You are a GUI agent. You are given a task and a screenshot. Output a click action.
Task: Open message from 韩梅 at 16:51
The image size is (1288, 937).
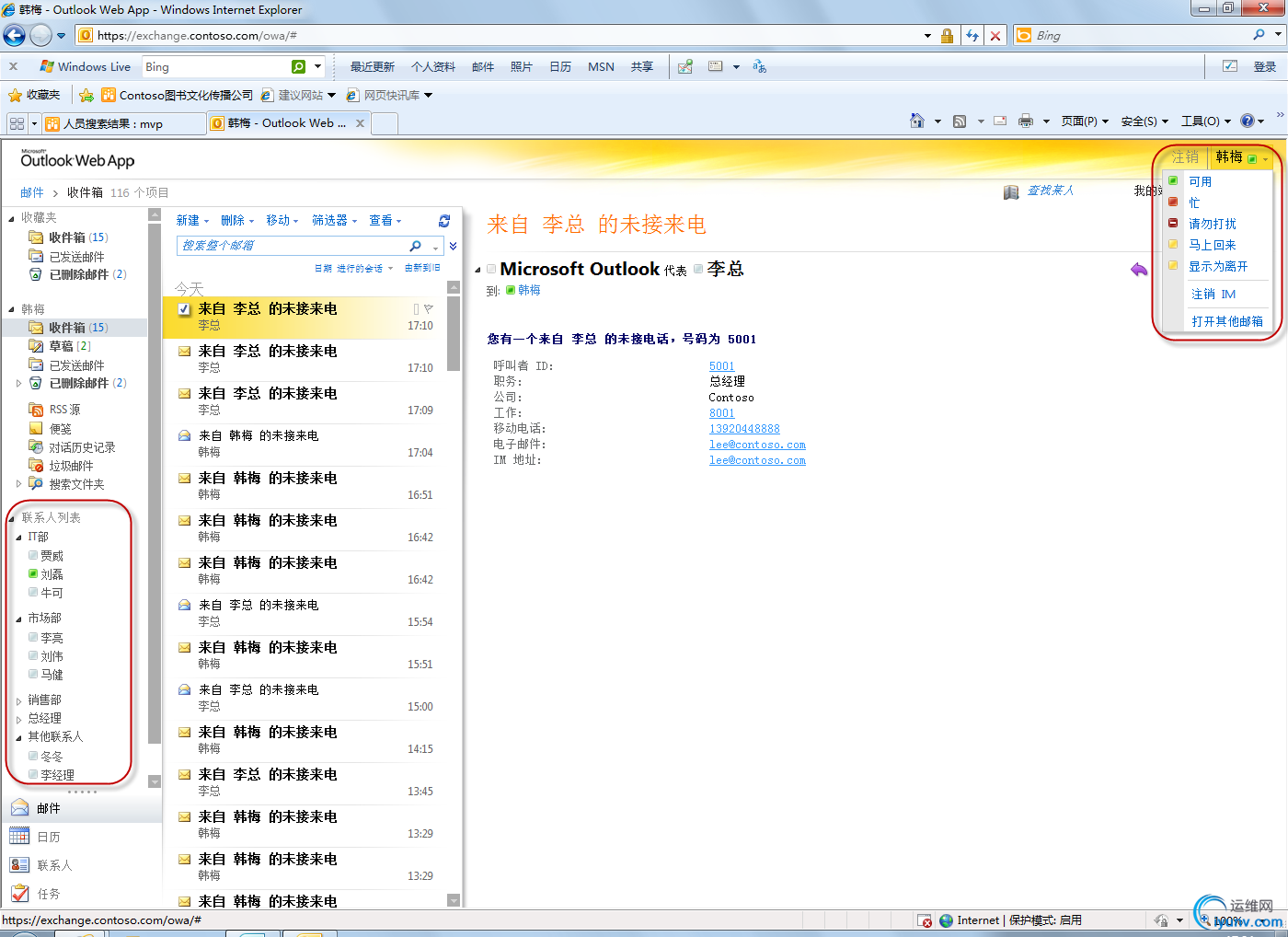pyautogui.click(x=305, y=486)
